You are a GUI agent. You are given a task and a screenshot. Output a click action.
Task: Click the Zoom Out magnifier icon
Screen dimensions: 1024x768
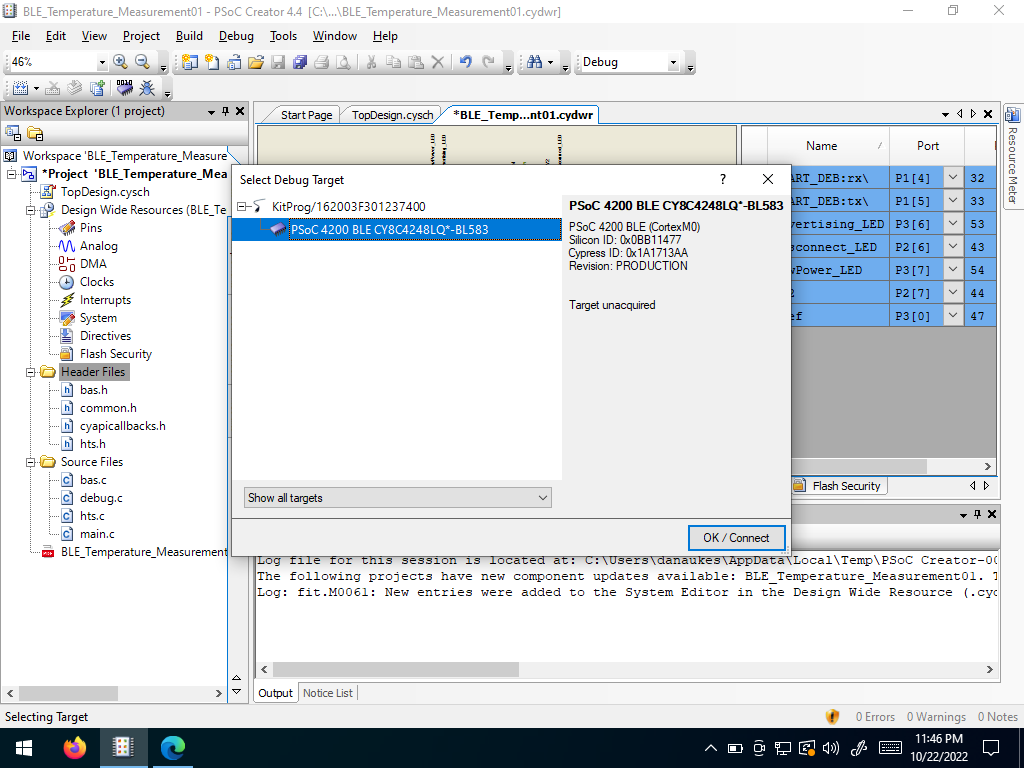coord(142,61)
